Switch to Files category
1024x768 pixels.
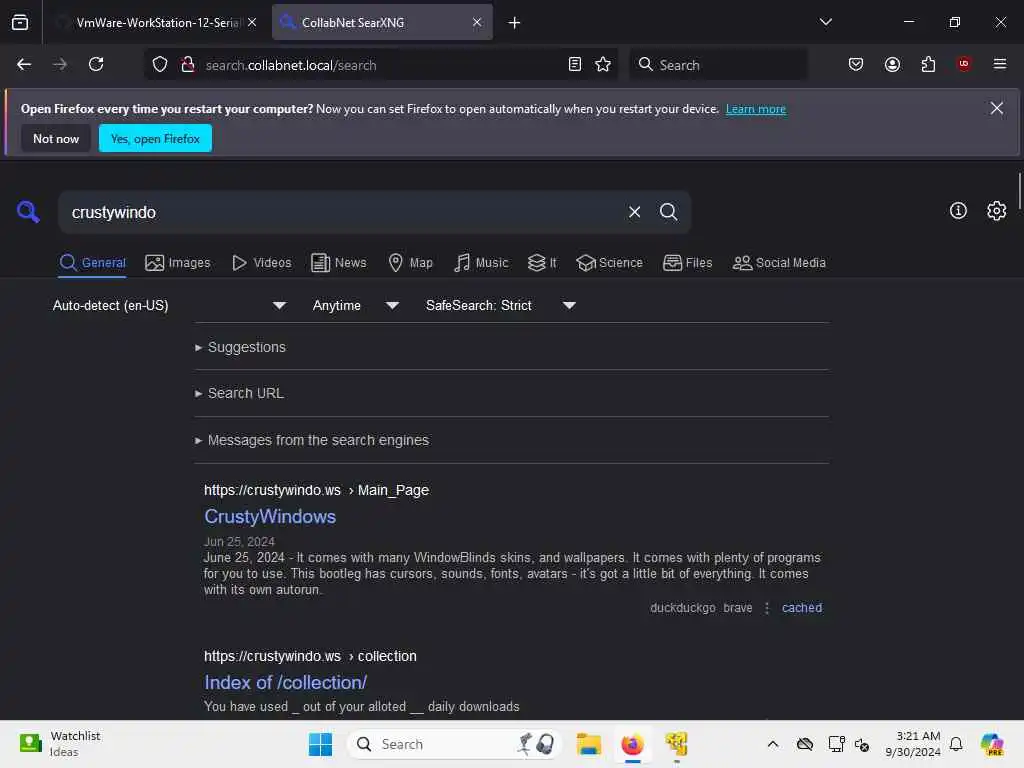point(687,263)
